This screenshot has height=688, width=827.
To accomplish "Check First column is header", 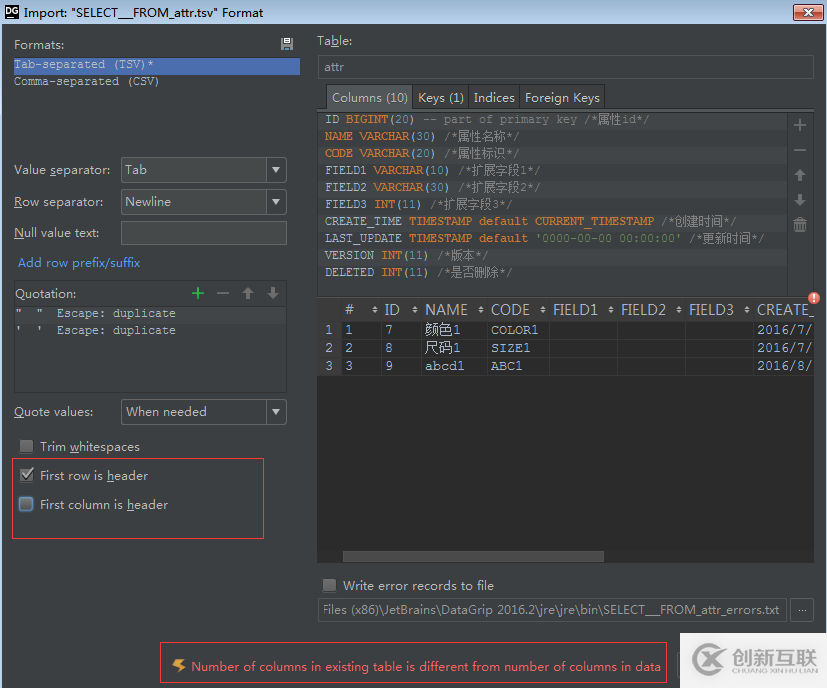I will click(27, 505).
